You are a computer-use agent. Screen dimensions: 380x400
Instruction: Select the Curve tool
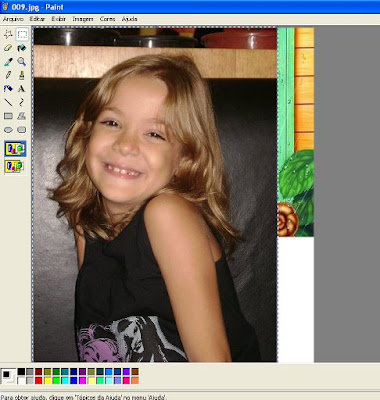22,102
